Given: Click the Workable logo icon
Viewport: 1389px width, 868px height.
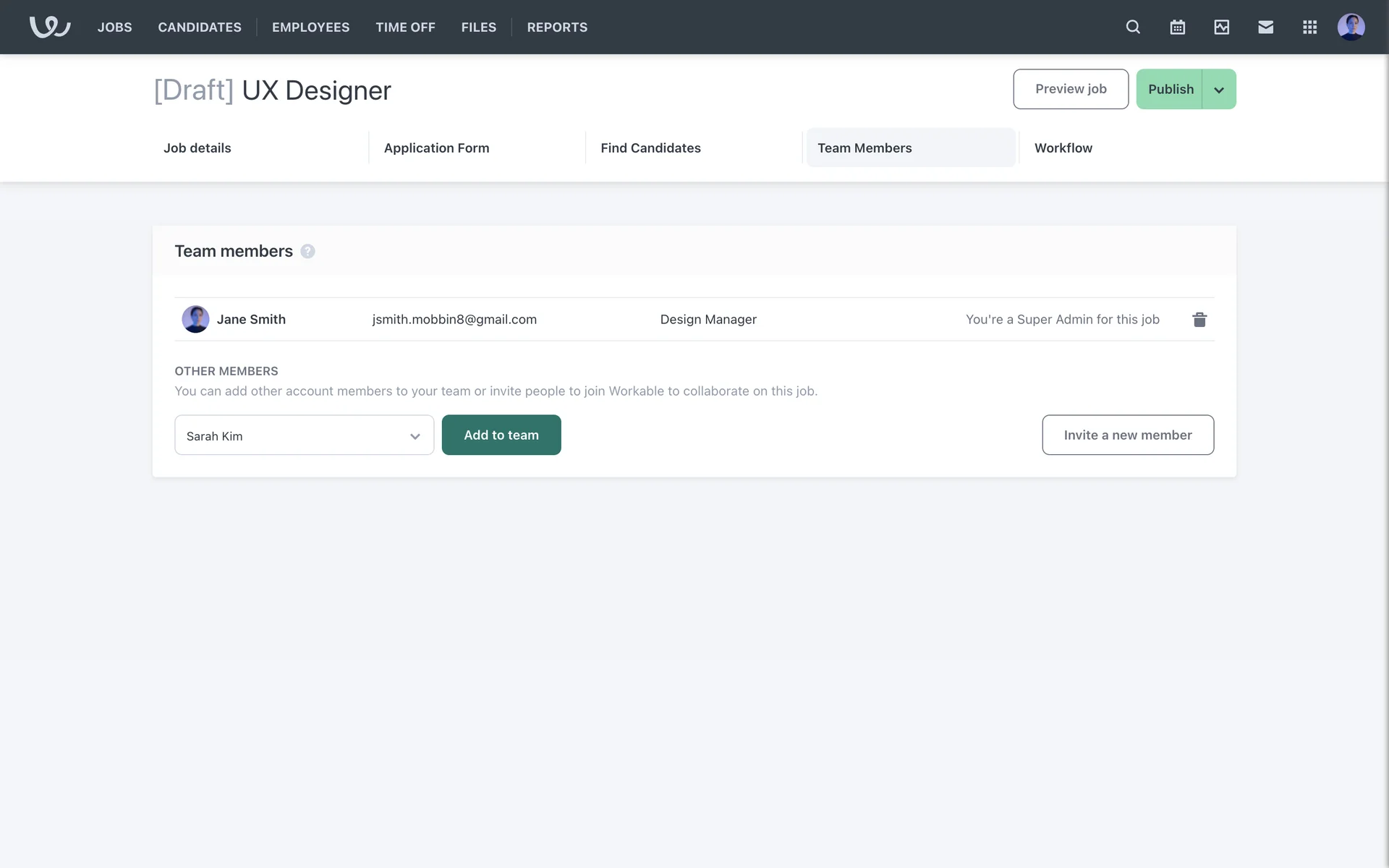Looking at the screenshot, I should pyautogui.click(x=49, y=27).
